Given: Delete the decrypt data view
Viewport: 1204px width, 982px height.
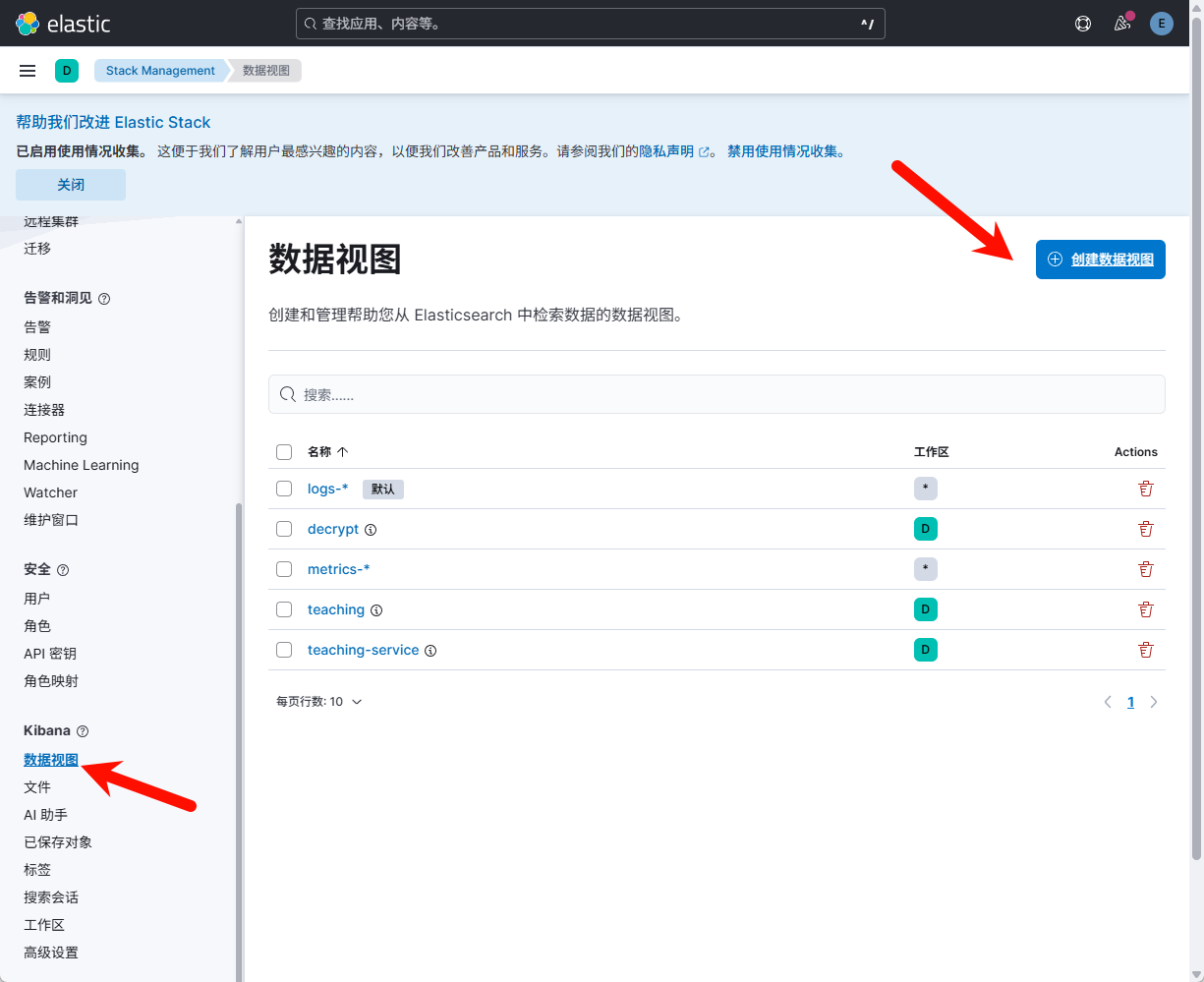Looking at the screenshot, I should pos(1145,529).
